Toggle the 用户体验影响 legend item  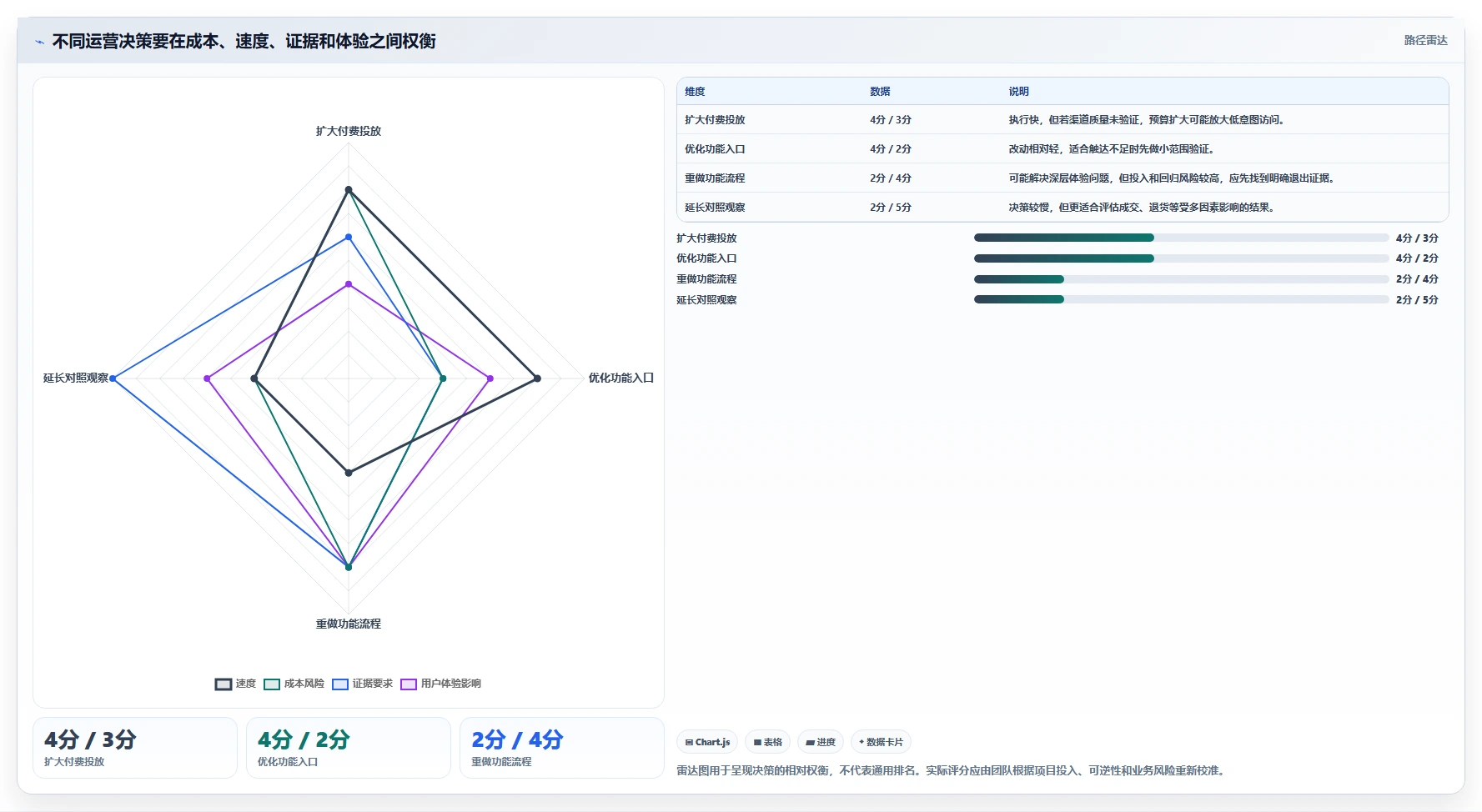pos(440,684)
